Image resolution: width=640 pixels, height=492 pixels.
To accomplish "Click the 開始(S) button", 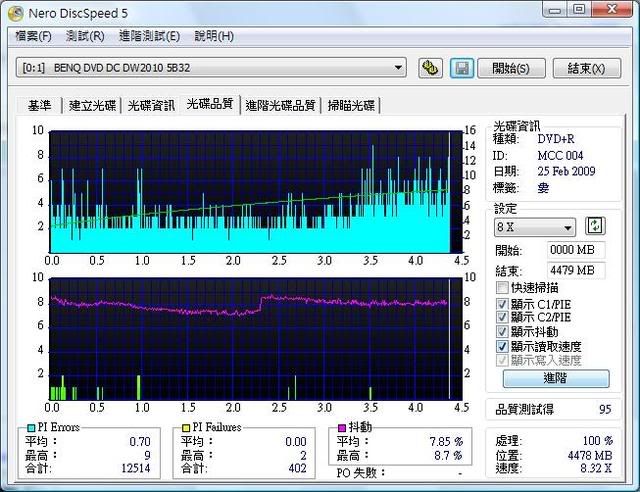I will [x=511, y=68].
